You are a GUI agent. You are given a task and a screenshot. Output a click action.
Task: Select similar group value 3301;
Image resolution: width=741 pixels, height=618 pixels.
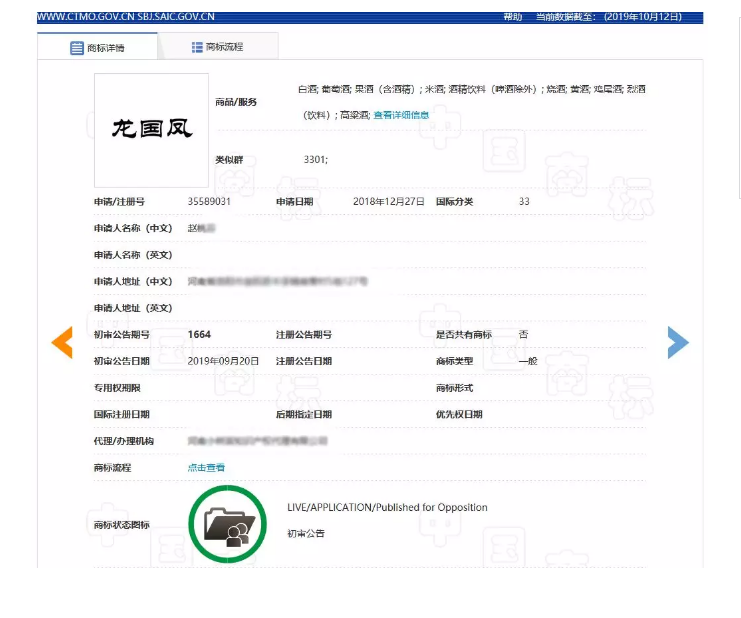click(x=316, y=160)
